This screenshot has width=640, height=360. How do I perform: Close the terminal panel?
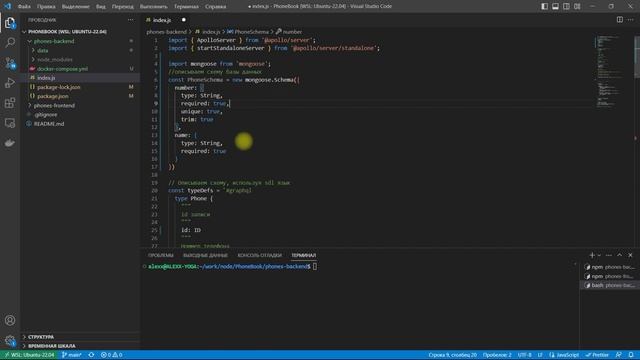click(630, 255)
